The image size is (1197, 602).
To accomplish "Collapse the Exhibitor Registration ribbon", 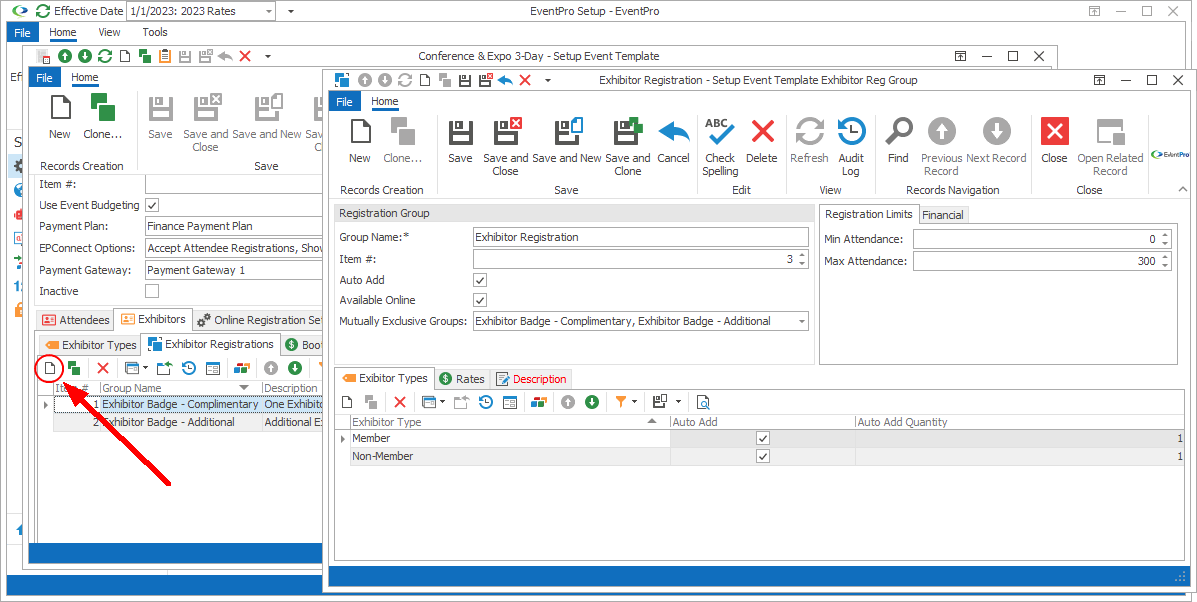I will [x=1182, y=189].
